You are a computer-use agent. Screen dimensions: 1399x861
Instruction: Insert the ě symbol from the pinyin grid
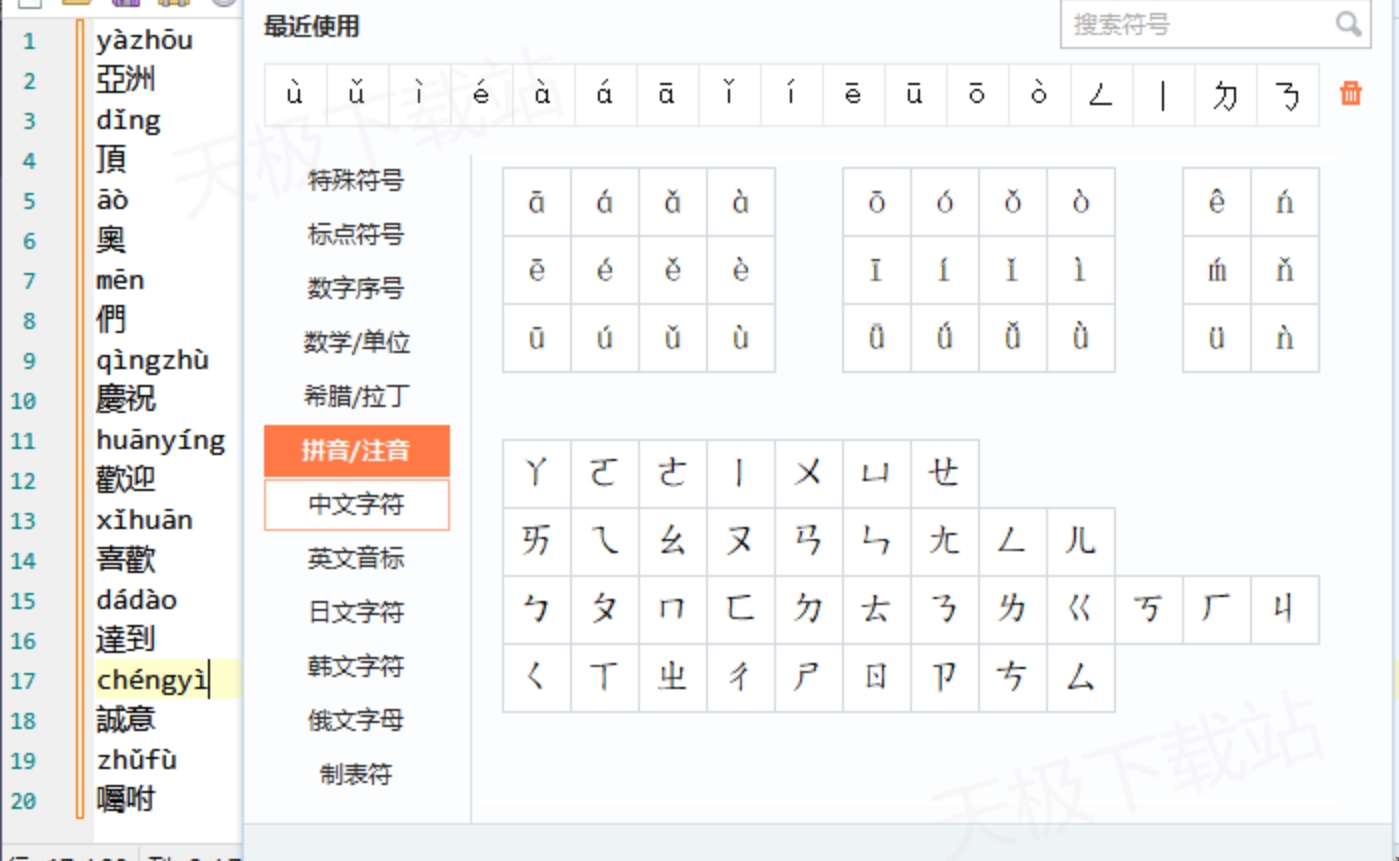(673, 270)
